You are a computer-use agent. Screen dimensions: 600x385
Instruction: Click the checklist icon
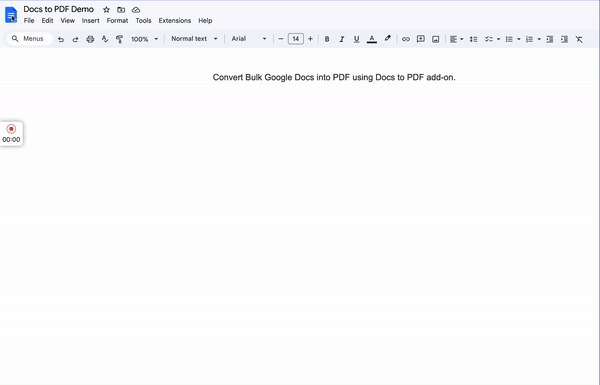(489, 39)
